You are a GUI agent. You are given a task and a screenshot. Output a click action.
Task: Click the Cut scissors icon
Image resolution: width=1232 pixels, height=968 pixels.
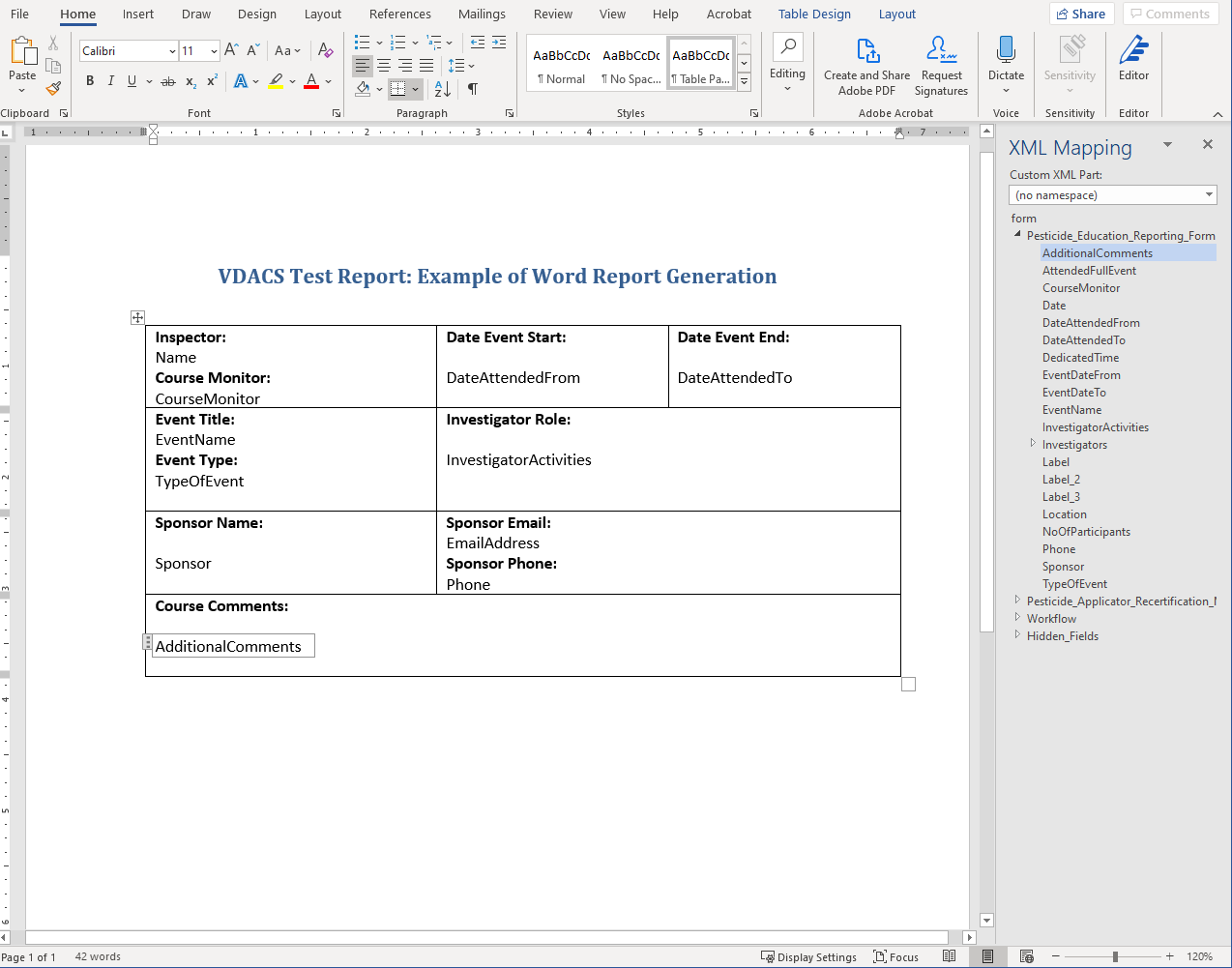53,44
